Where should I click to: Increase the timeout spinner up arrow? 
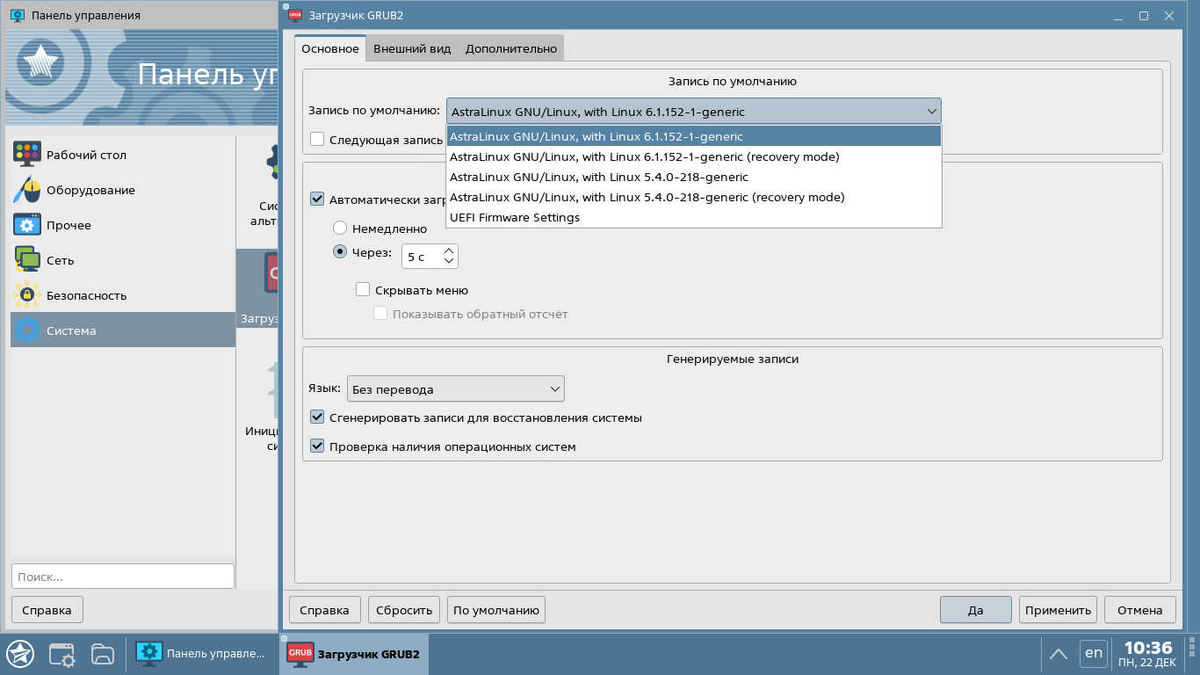(x=449, y=250)
